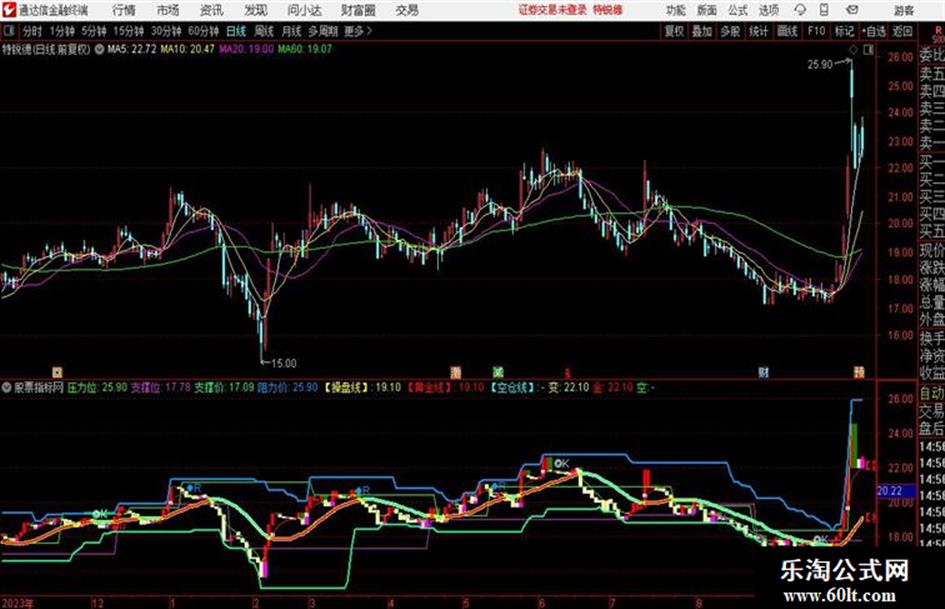Click the 15.00 low price label
The image size is (945, 609).
(283, 363)
